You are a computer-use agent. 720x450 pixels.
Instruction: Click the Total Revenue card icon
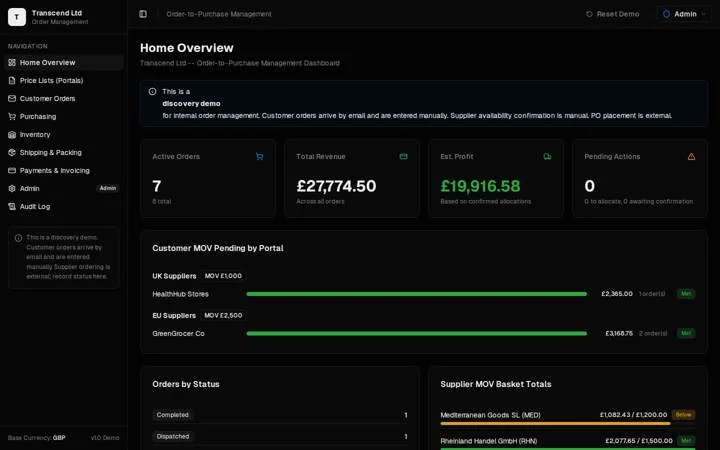click(x=403, y=157)
